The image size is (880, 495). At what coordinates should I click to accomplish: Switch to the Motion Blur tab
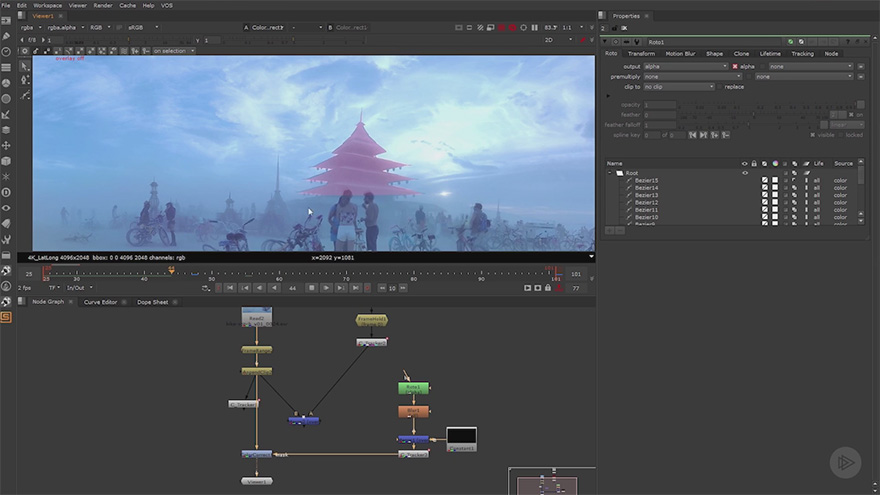680,54
